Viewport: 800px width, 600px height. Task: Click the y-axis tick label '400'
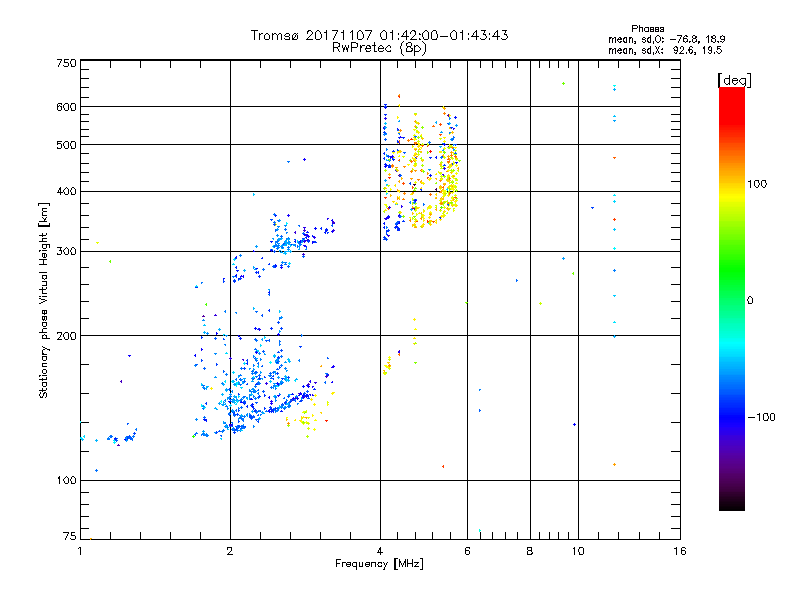pyautogui.click(x=66, y=191)
